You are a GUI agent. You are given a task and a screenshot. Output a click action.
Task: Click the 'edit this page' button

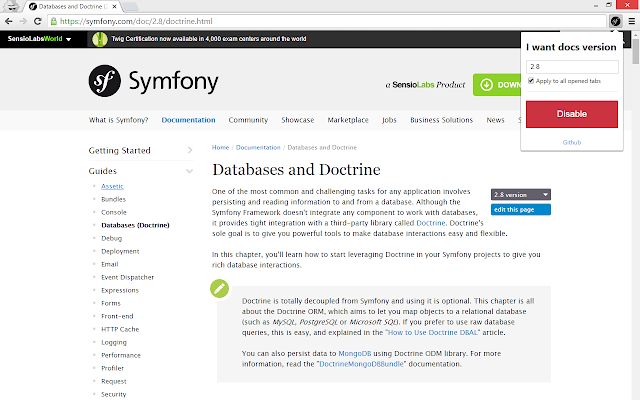point(521,209)
